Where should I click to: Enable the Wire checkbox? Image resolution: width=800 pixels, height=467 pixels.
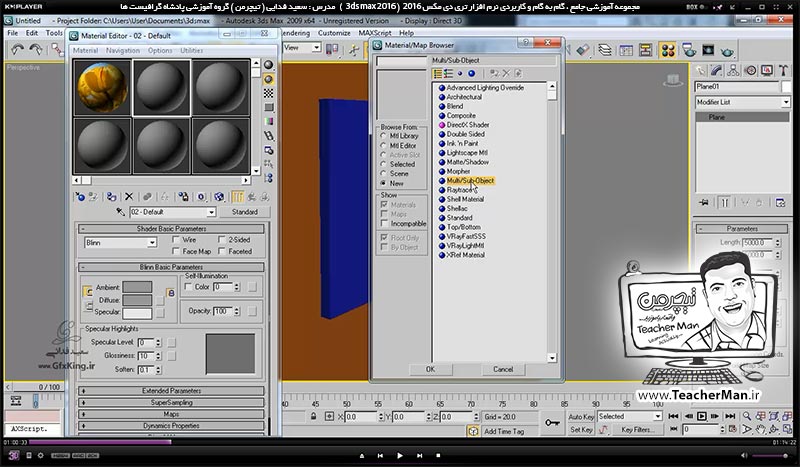click(176, 239)
